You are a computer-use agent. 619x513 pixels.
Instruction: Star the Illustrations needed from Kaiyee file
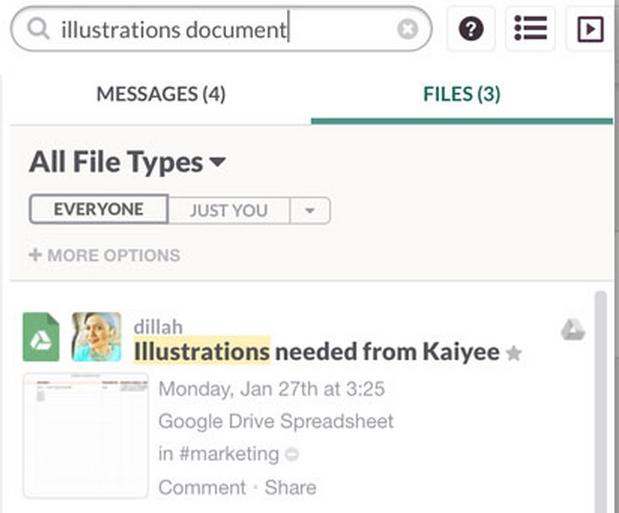click(x=514, y=353)
